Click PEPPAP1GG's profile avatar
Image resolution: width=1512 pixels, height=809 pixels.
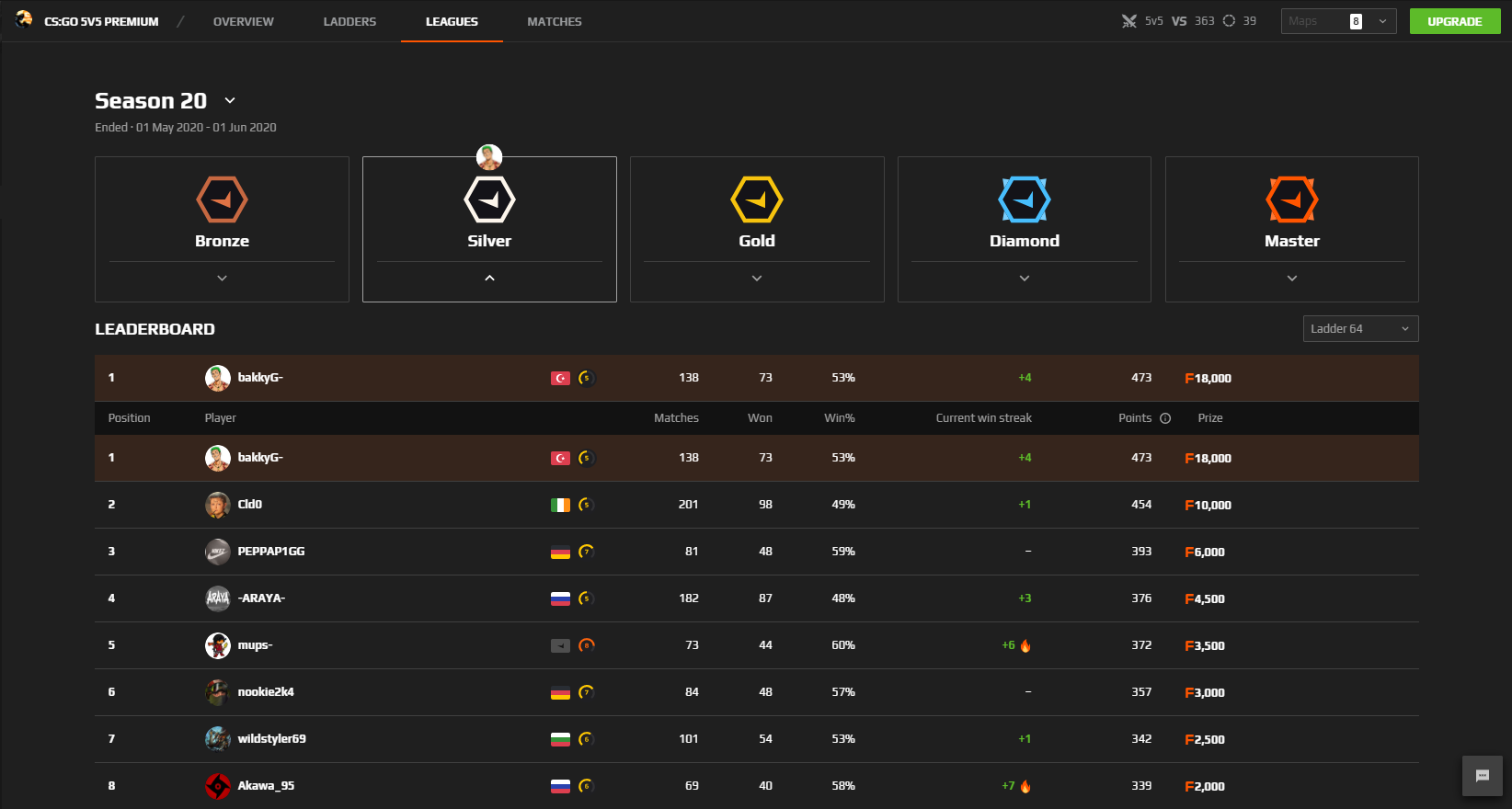pyautogui.click(x=218, y=552)
